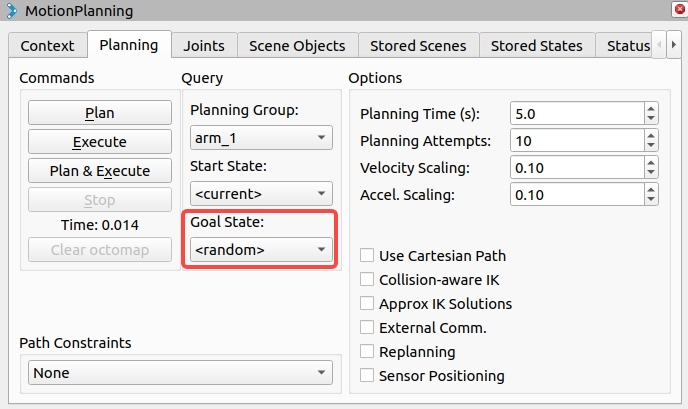The image size is (688, 409).
Task: Decrease Planning Attempts with down arrow
Action: tap(651, 146)
